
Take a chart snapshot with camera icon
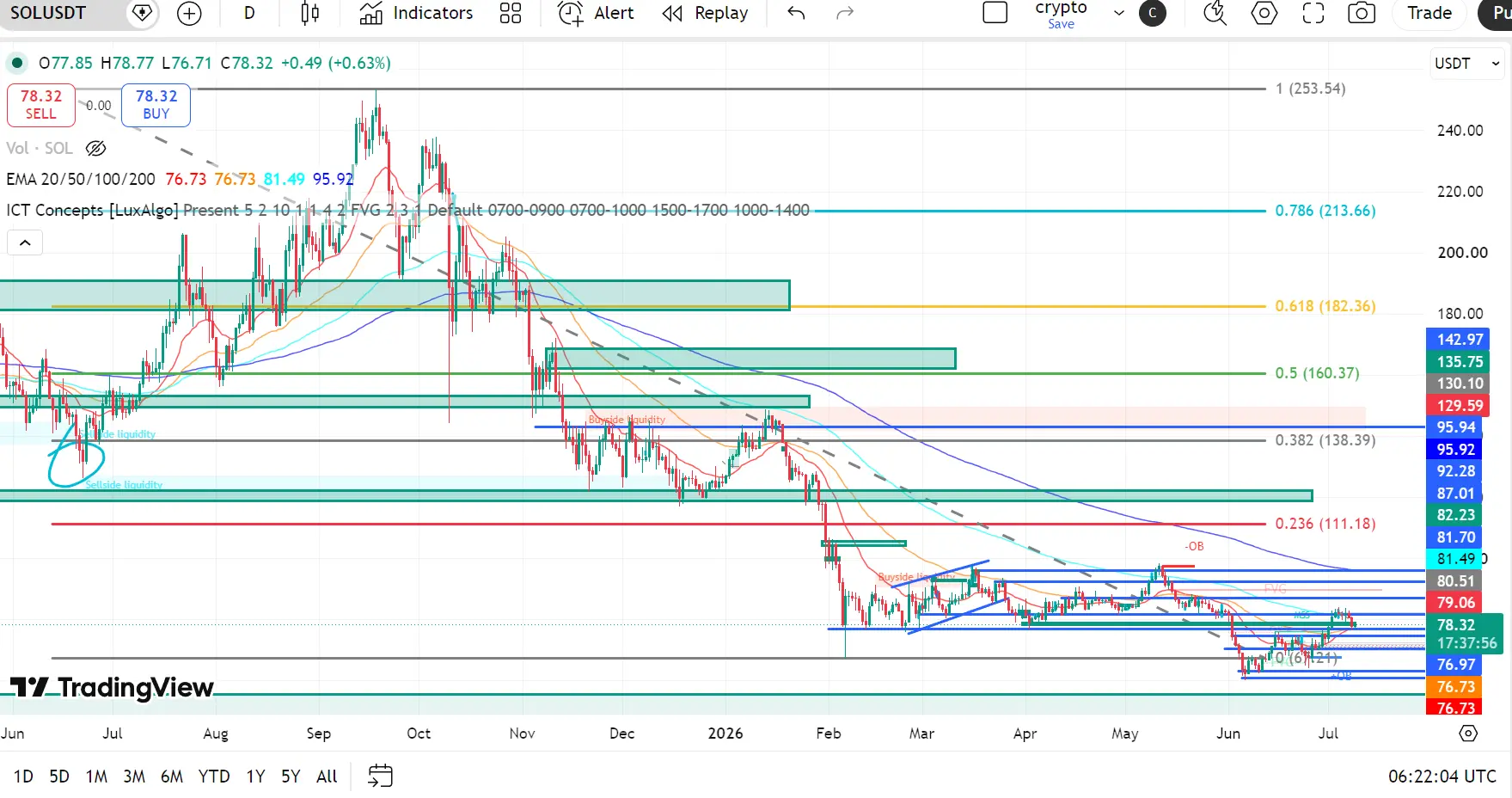click(1362, 13)
